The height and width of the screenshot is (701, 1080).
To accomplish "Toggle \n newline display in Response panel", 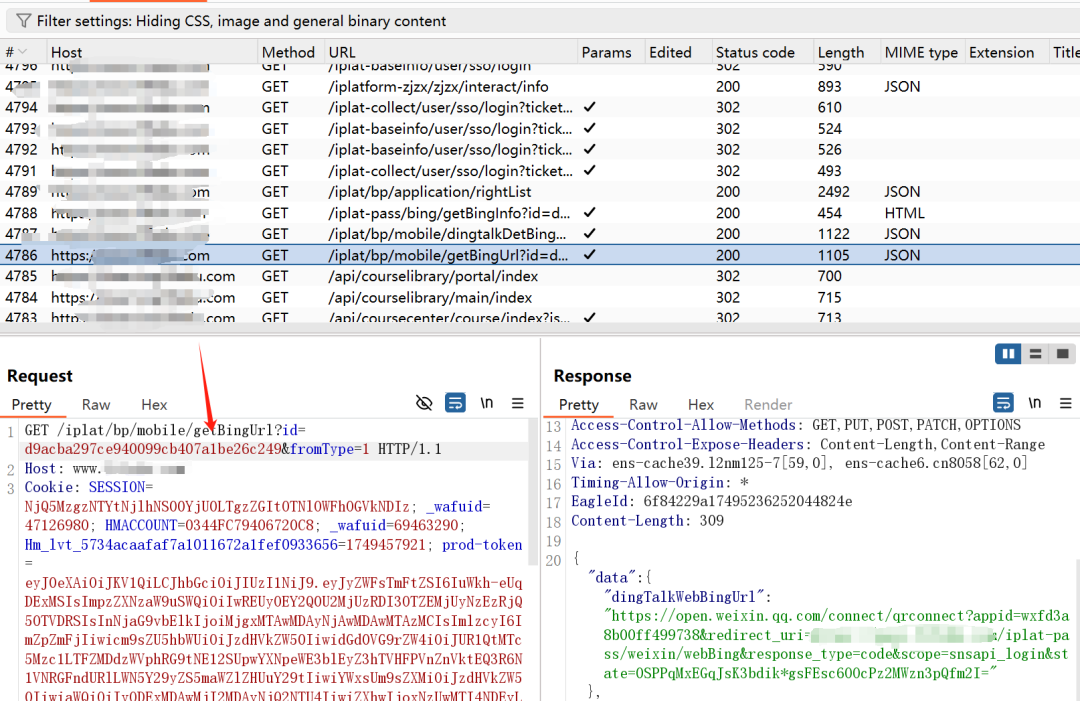I will (1035, 403).
